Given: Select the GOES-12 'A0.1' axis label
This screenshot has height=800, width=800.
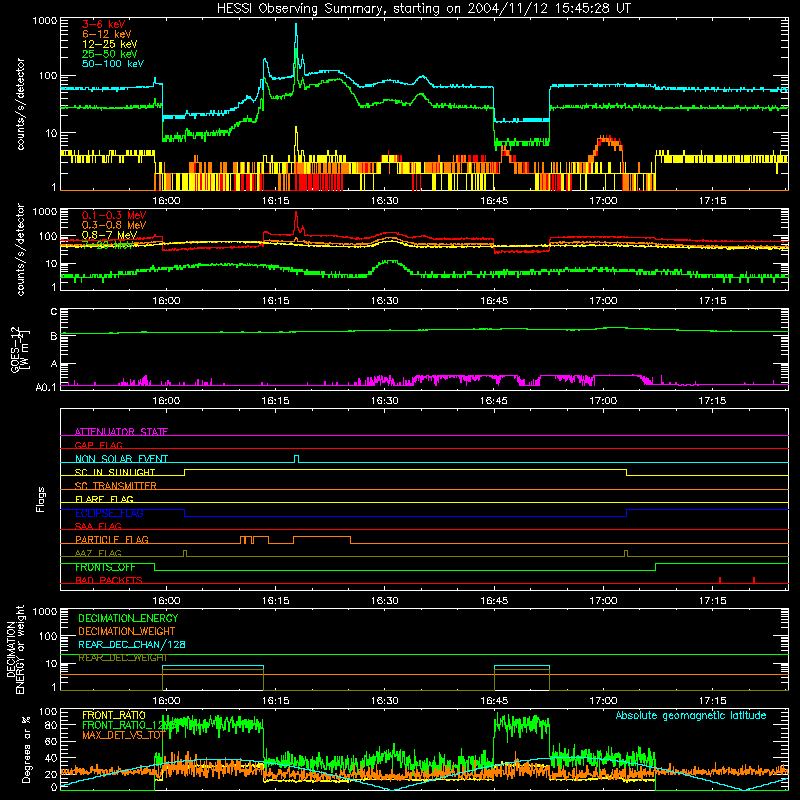Looking at the screenshot, I should point(46,387).
